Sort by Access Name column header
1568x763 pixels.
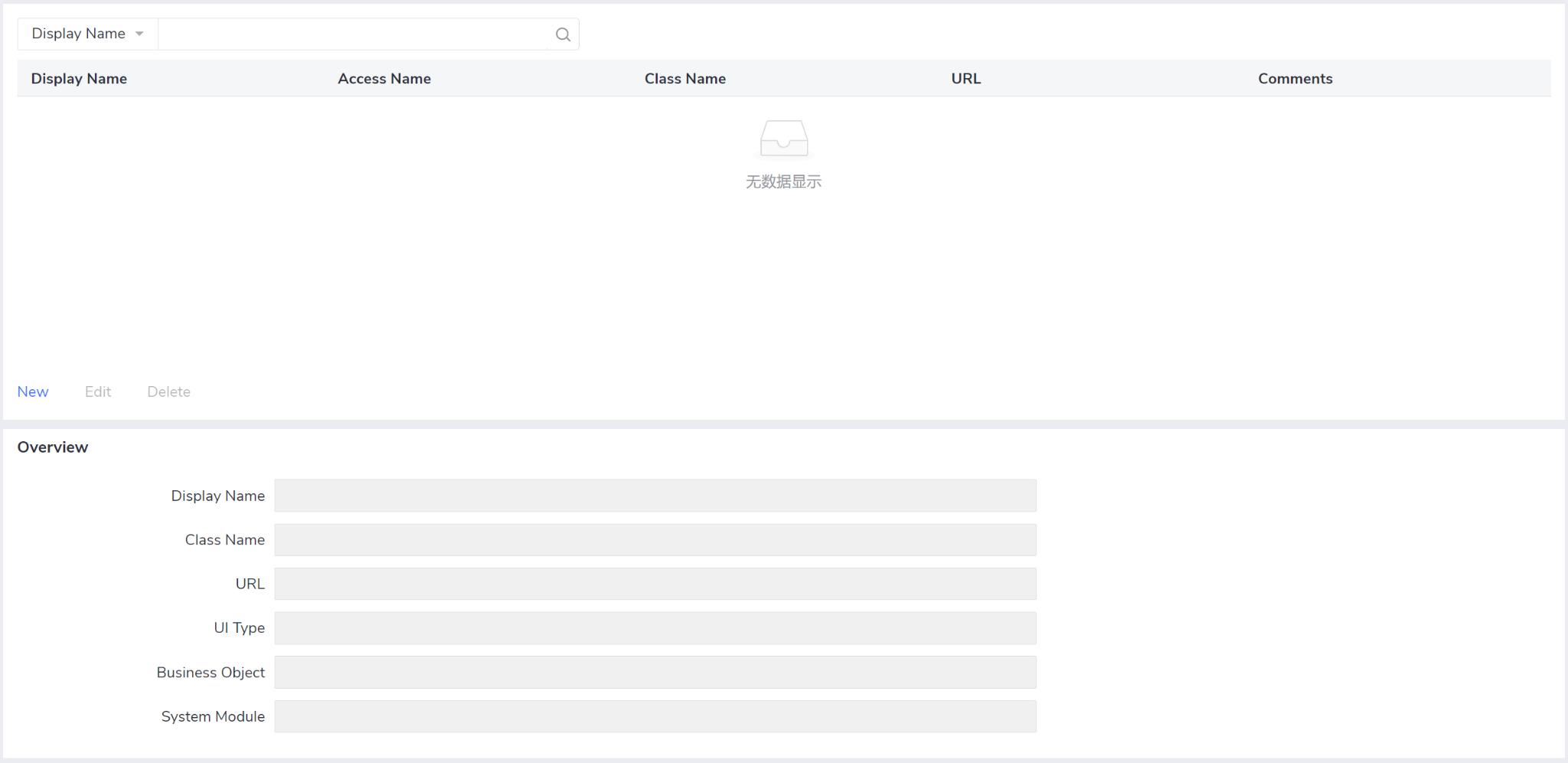coord(384,78)
